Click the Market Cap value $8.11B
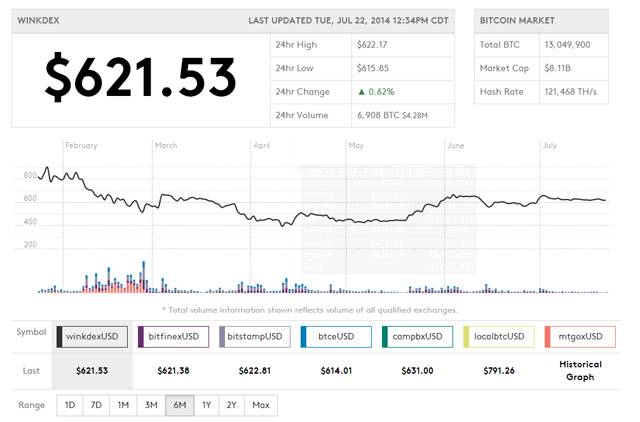The height and width of the screenshot is (422, 640). coord(558,68)
